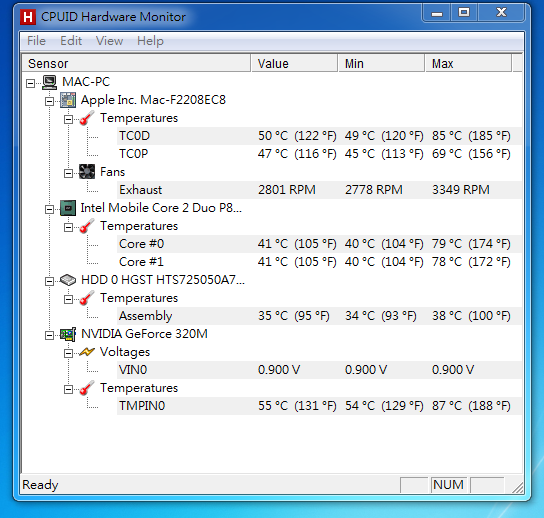This screenshot has height=518, width=544.
Task: Click Assembly value 35 °C (95 °F)
Action: [x=294, y=316]
